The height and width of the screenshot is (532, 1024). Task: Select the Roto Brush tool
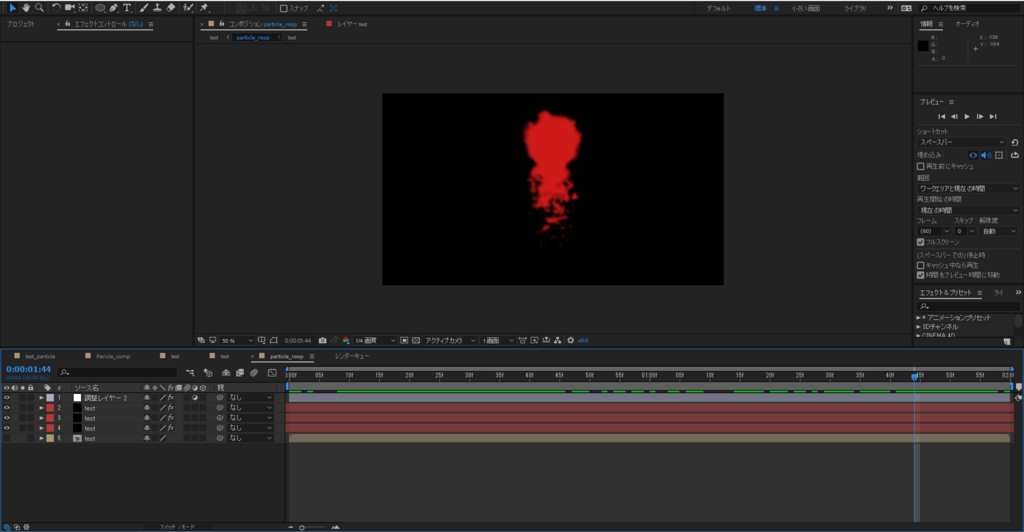point(188,8)
